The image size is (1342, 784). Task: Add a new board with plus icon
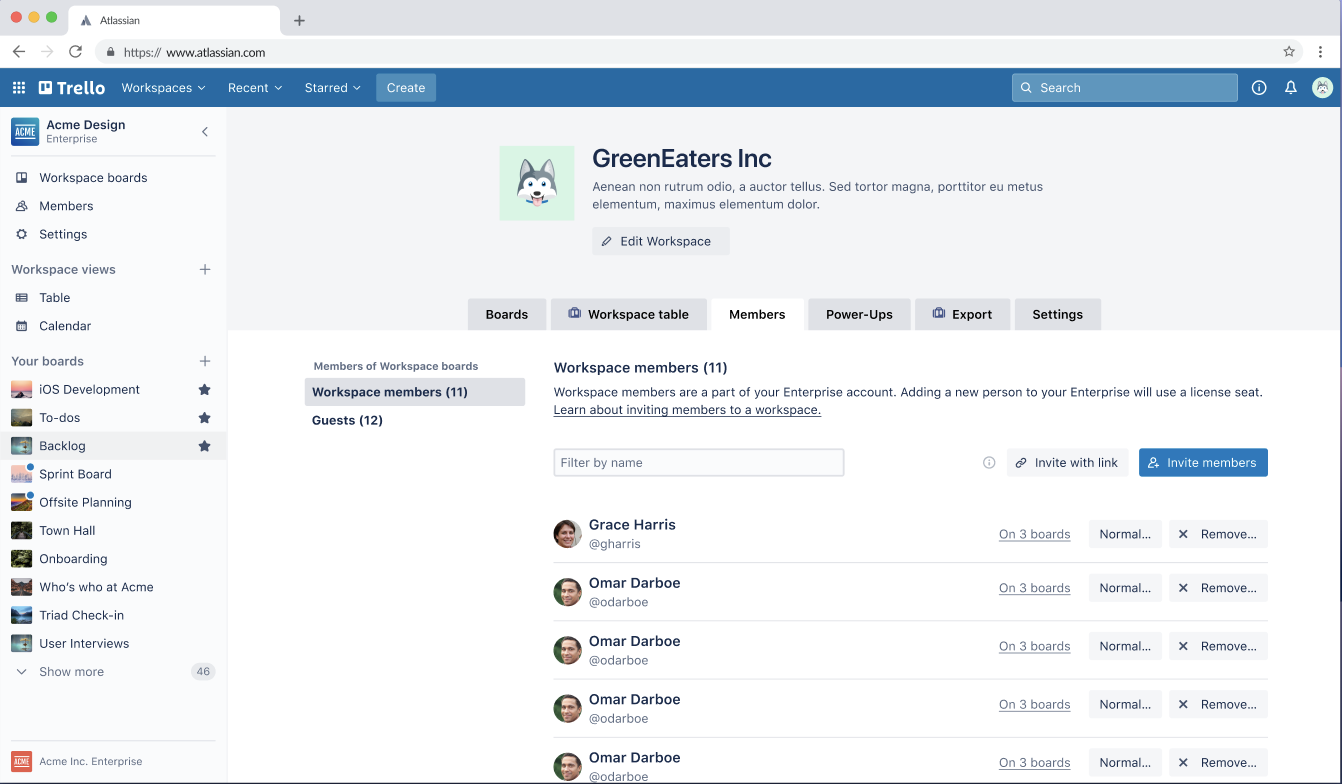[x=205, y=361]
